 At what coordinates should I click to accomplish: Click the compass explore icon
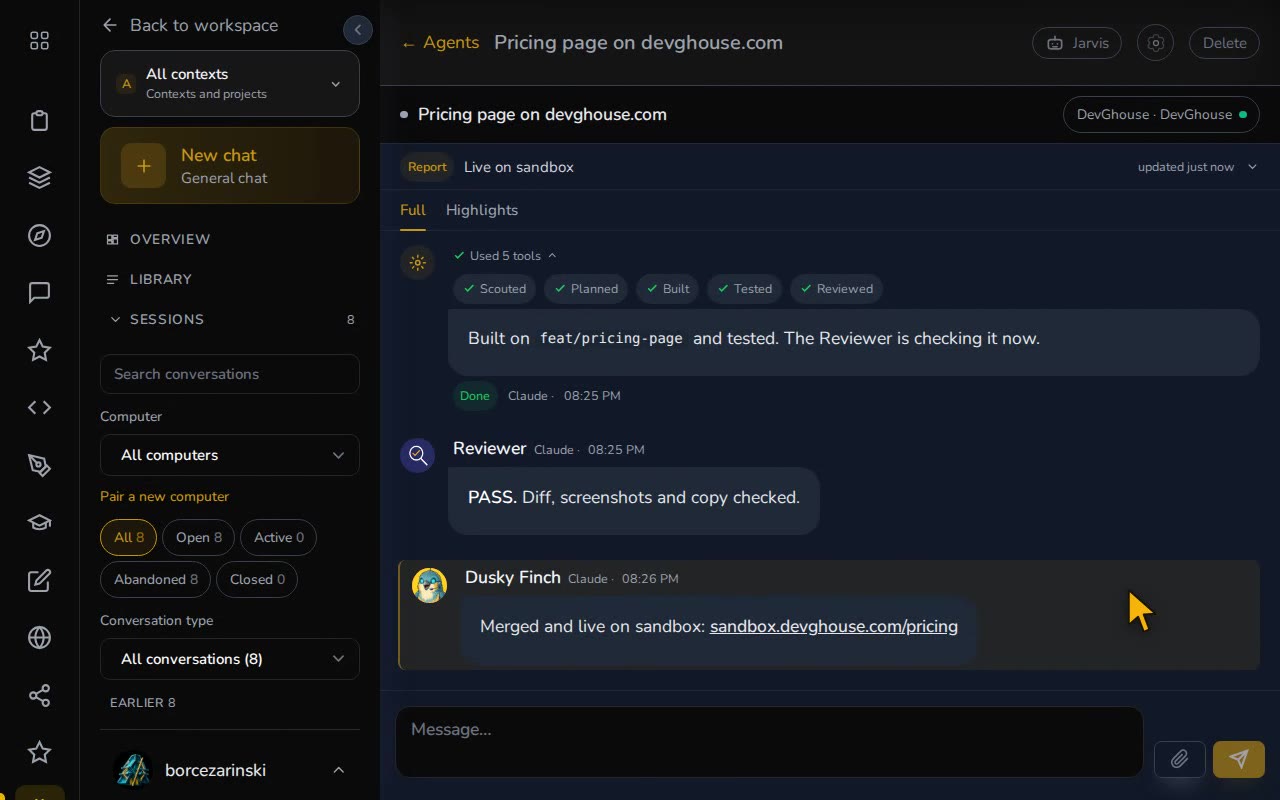tap(39, 236)
